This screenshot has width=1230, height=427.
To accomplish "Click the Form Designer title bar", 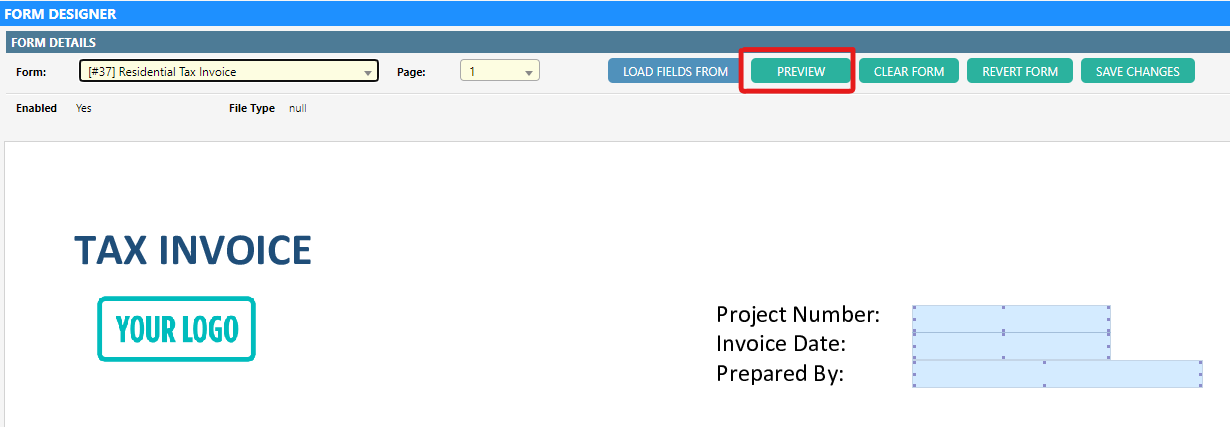I will (60, 14).
